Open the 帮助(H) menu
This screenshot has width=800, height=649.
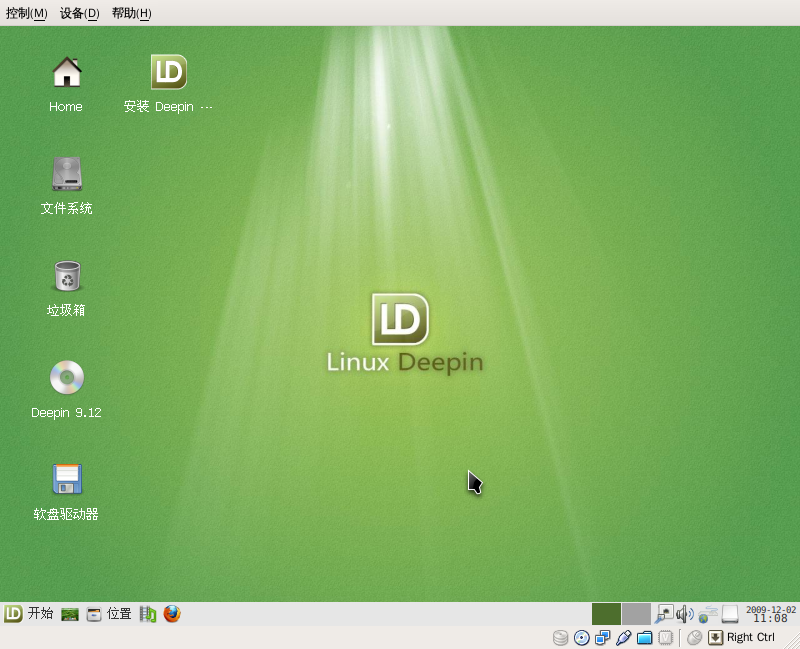(131, 13)
